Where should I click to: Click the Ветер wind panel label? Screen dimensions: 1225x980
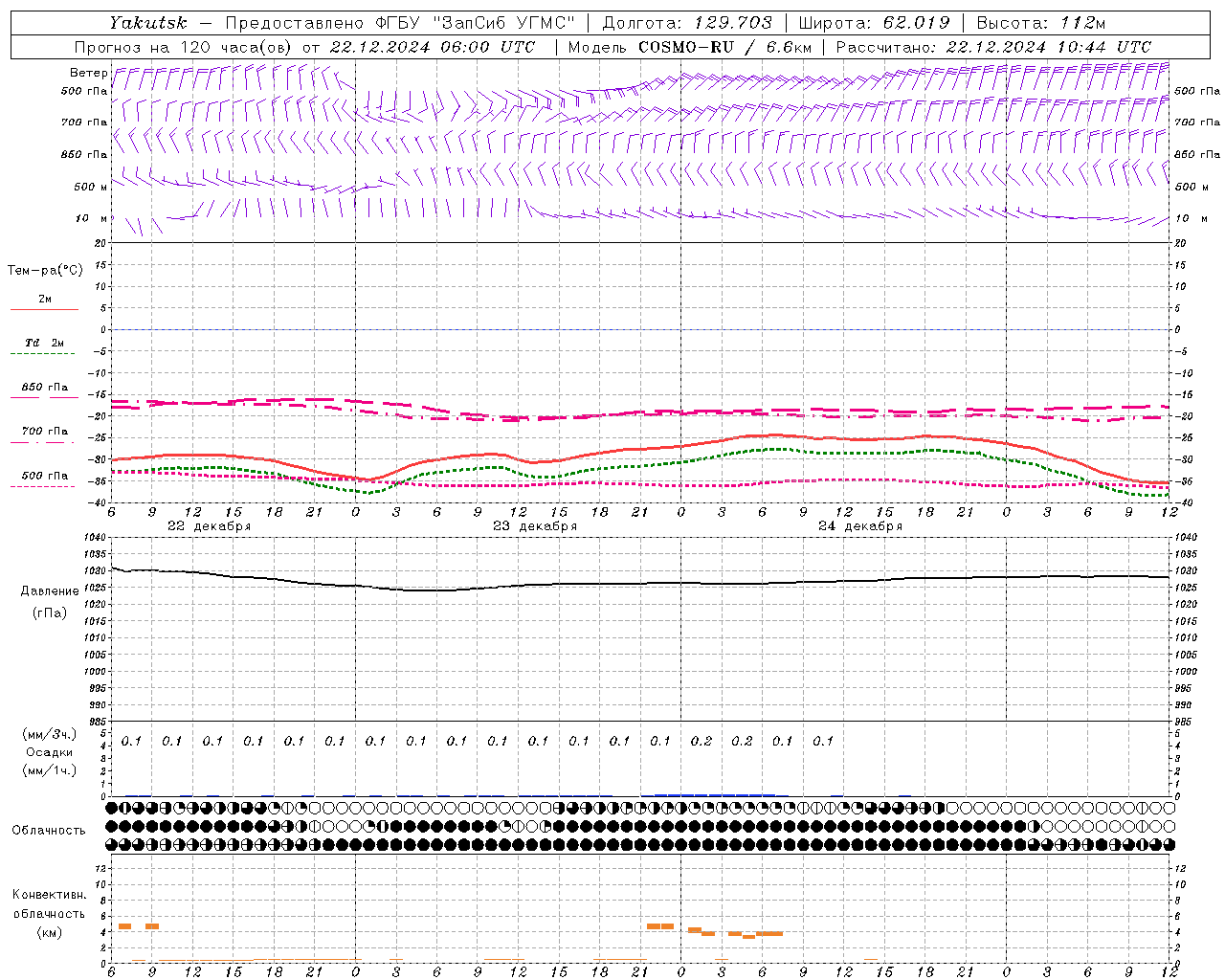(x=88, y=73)
